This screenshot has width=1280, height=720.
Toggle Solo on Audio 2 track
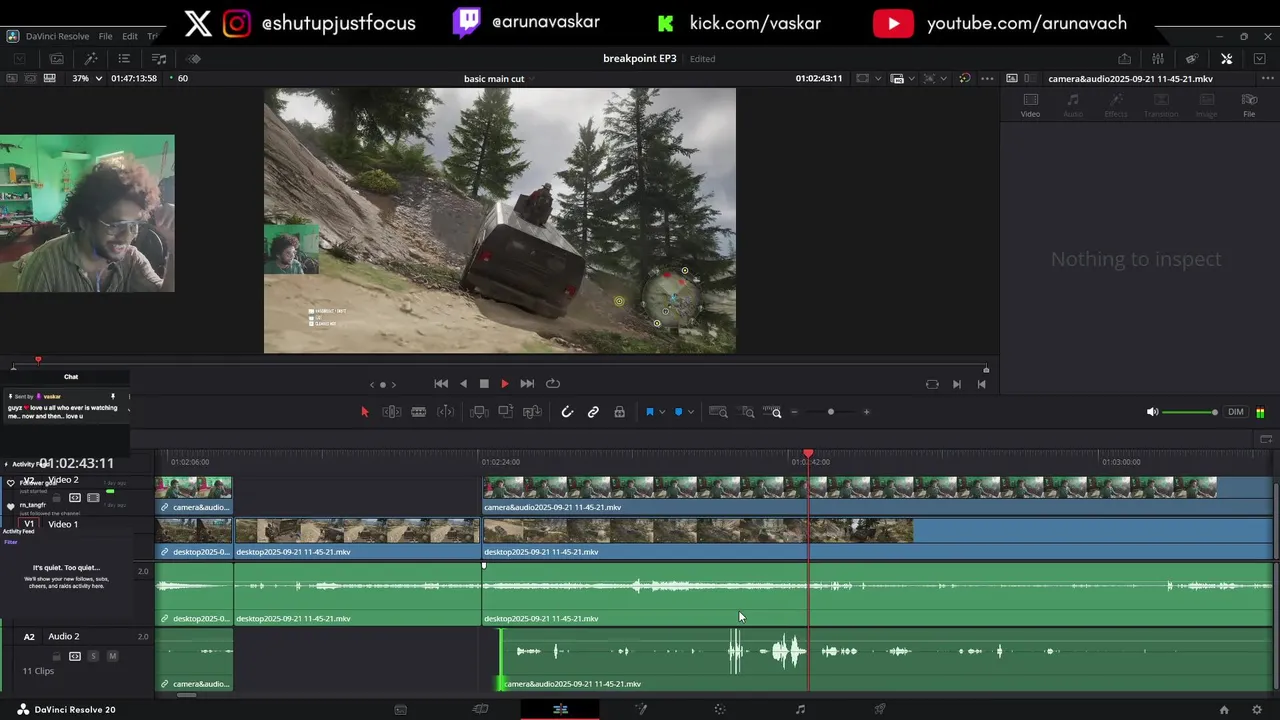[93, 656]
